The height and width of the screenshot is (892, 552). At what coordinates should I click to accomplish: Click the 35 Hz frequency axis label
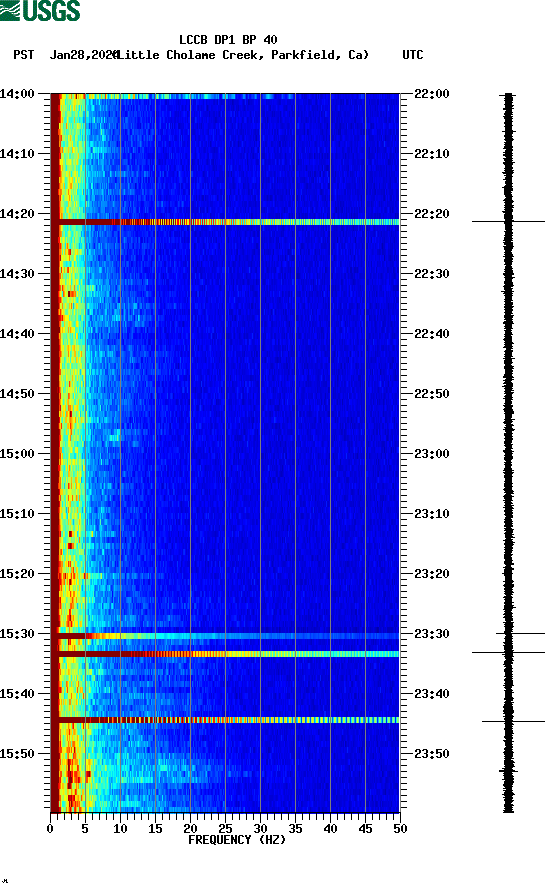point(295,829)
